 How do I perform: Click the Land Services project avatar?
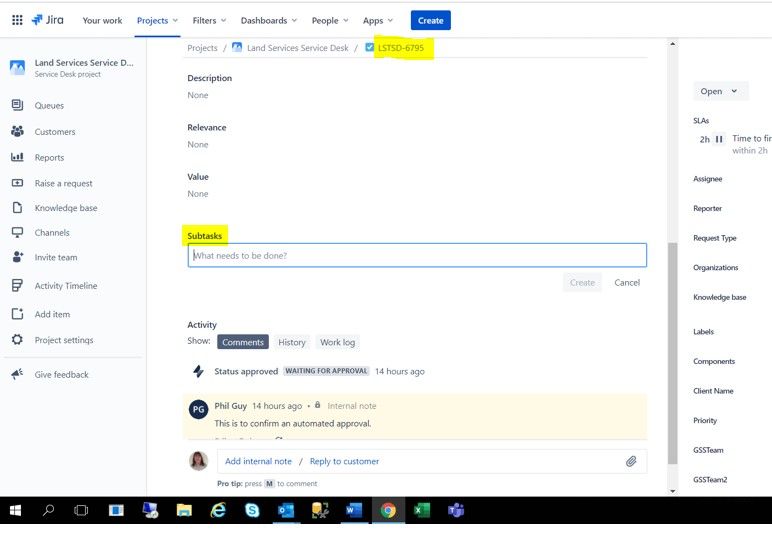(x=17, y=67)
